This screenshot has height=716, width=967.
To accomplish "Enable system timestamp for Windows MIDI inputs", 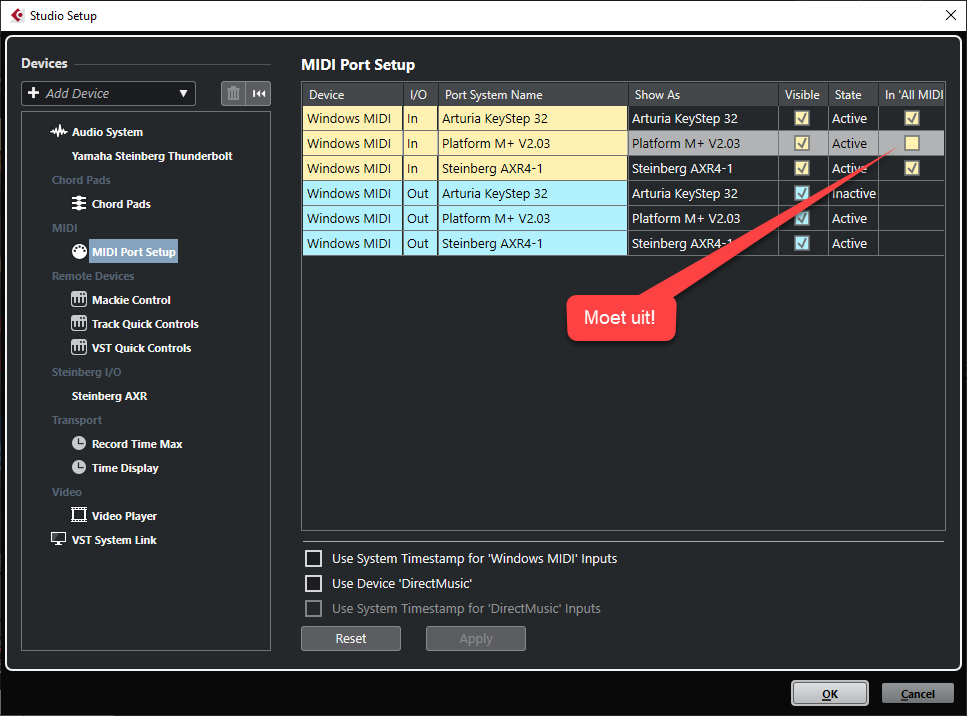I will [313, 558].
